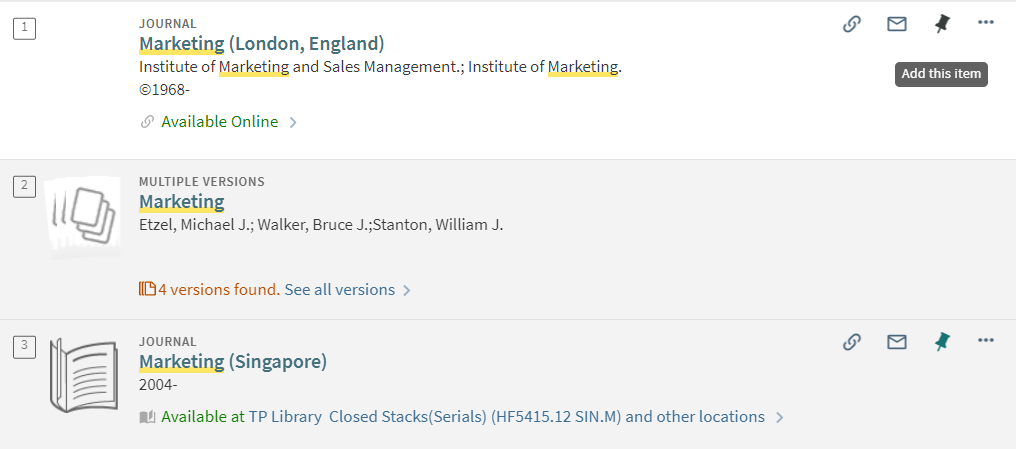Select result number 2 checkbox

pyautogui.click(x=25, y=186)
